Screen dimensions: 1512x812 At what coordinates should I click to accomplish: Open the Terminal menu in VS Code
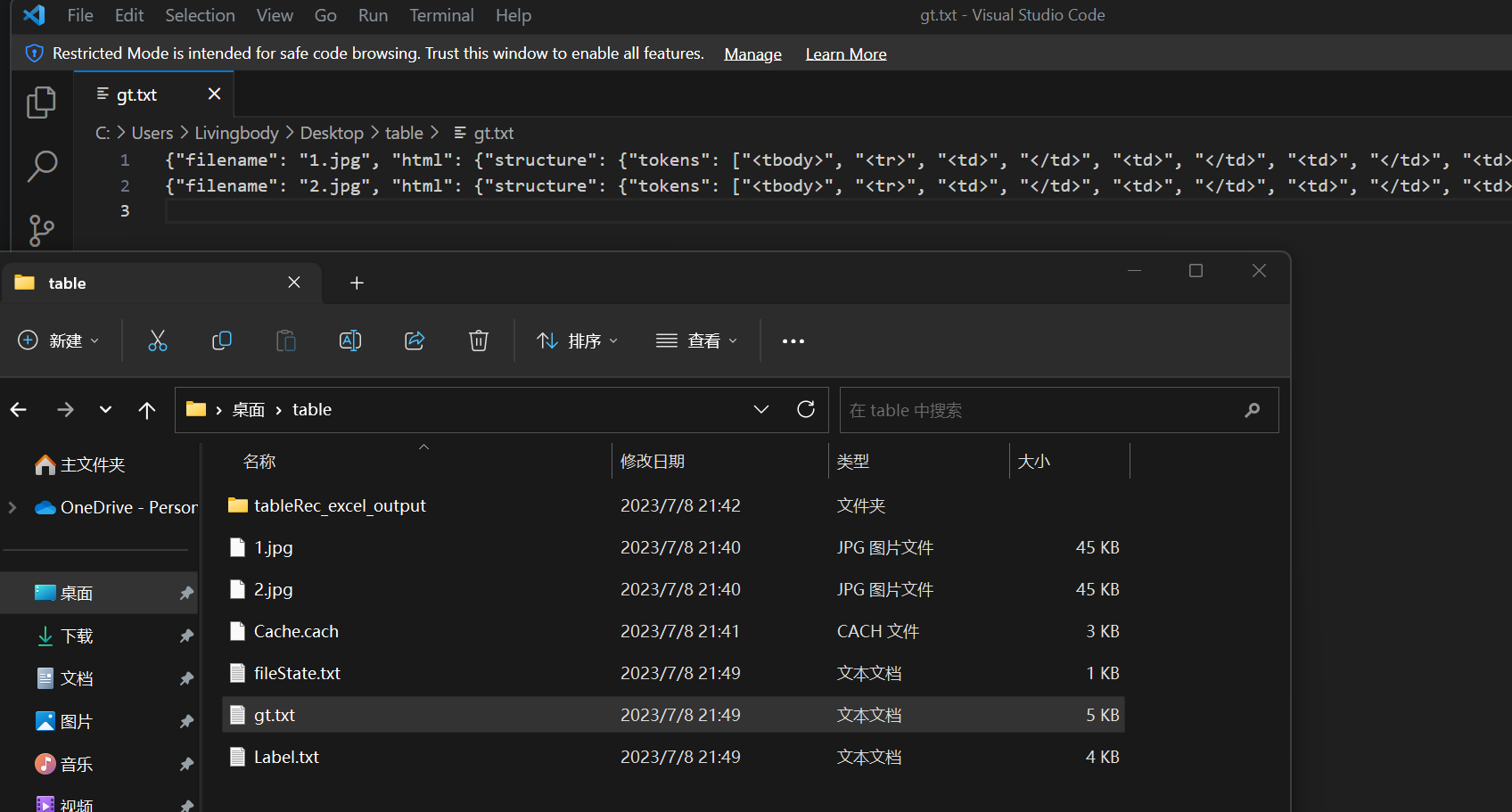[441, 15]
